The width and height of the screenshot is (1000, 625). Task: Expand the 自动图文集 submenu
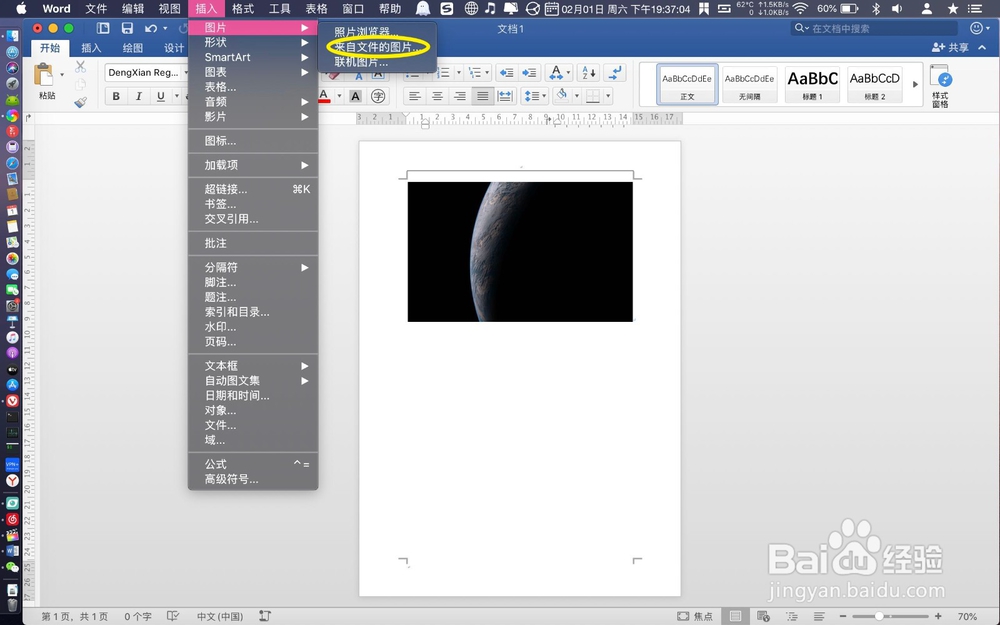click(253, 381)
